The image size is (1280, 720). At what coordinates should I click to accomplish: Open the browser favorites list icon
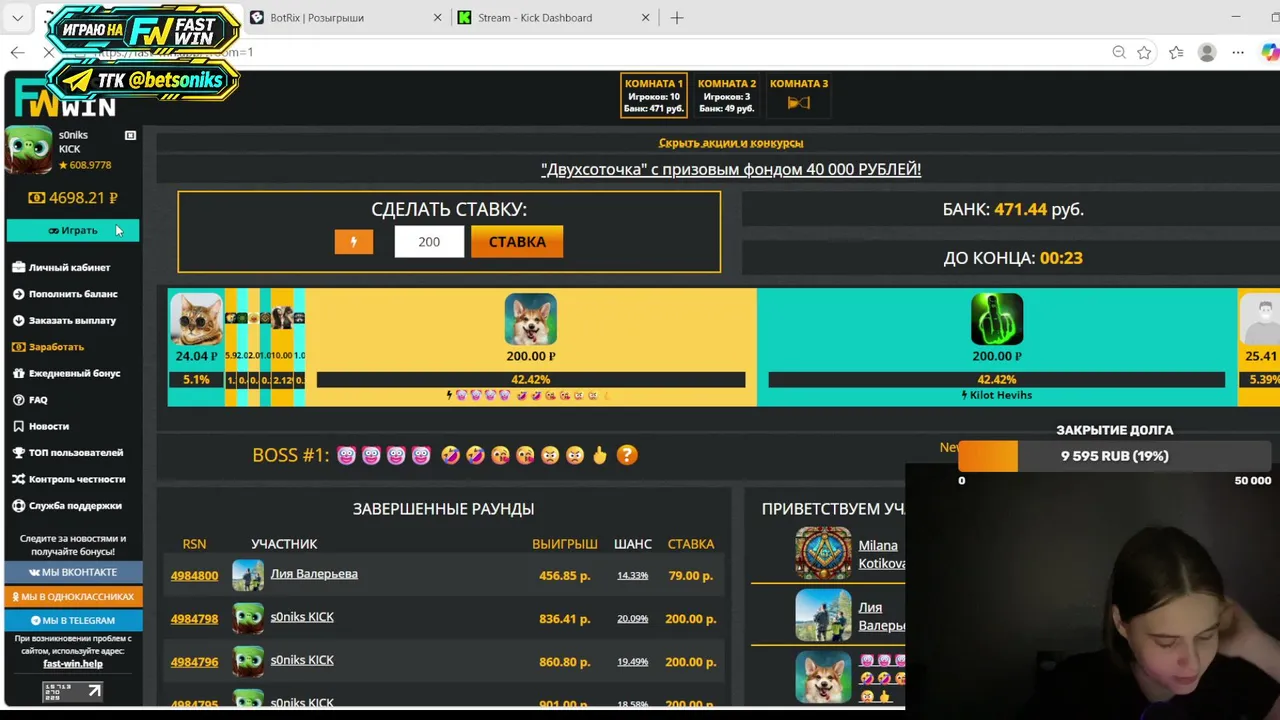[1176, 52]
